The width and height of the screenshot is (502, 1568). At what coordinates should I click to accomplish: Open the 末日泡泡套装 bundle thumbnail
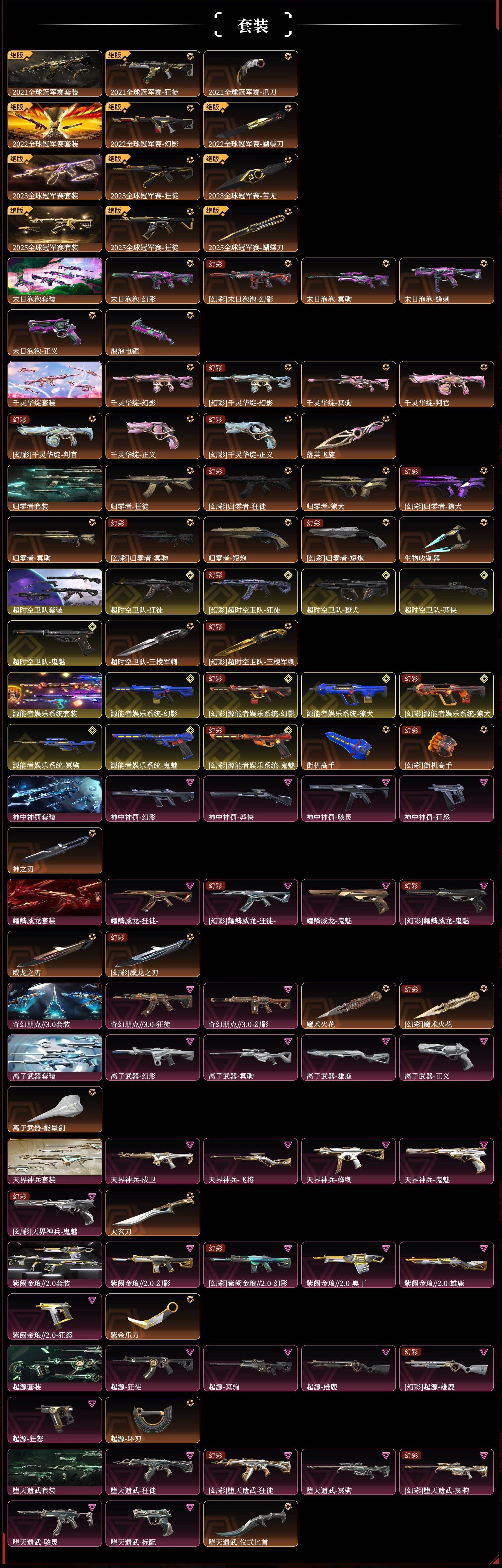coord(55,281)
